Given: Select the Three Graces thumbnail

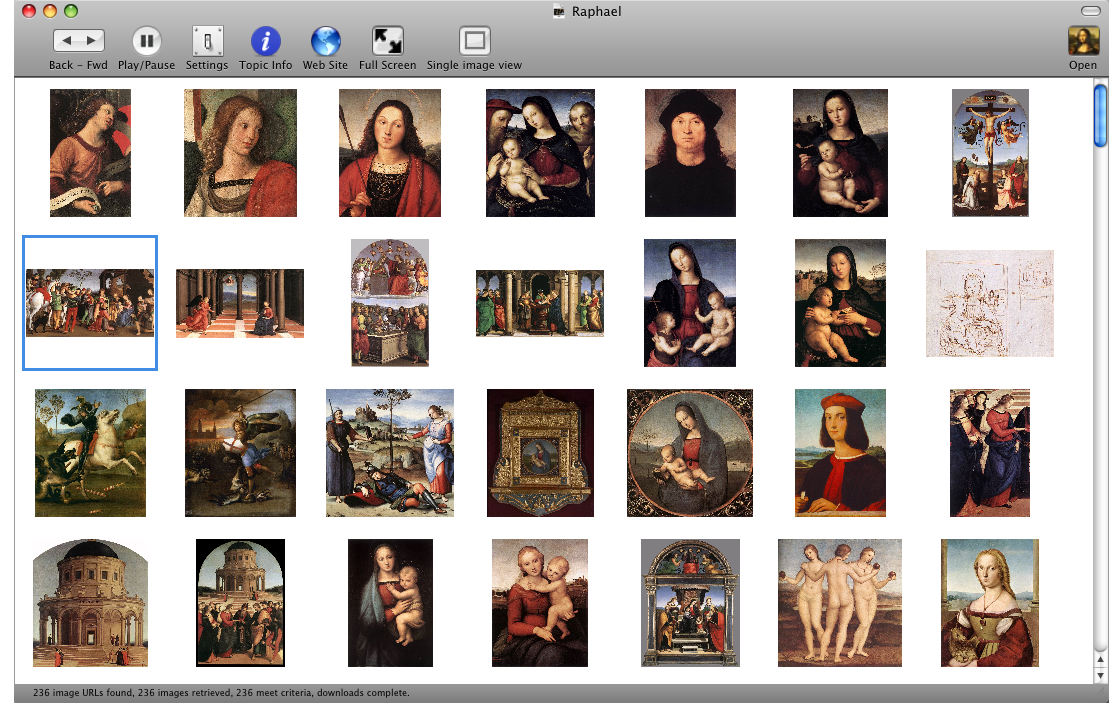Looking at the screenshot, I should [x=840, y=603].
